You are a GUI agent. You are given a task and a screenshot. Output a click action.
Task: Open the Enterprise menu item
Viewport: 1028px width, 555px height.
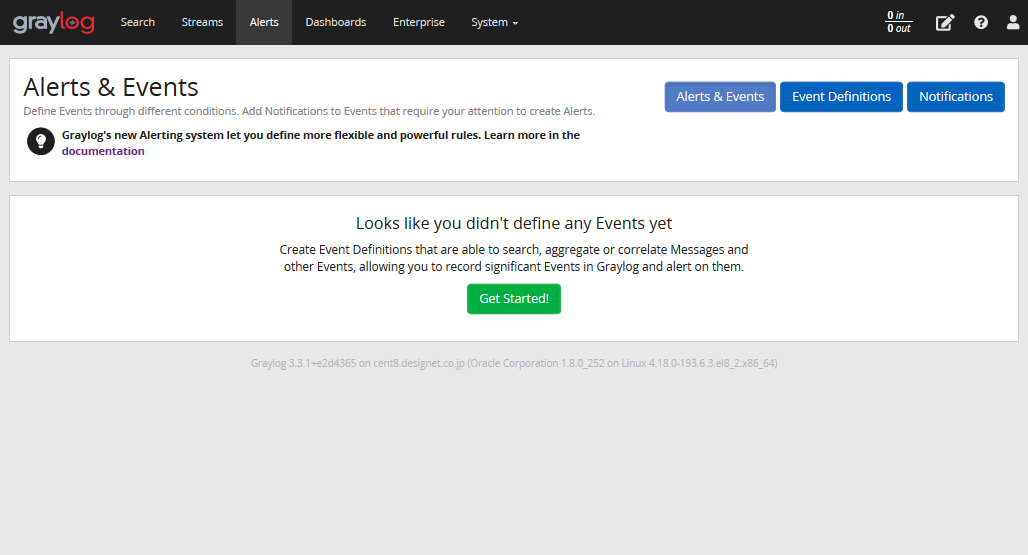[418, 22]
